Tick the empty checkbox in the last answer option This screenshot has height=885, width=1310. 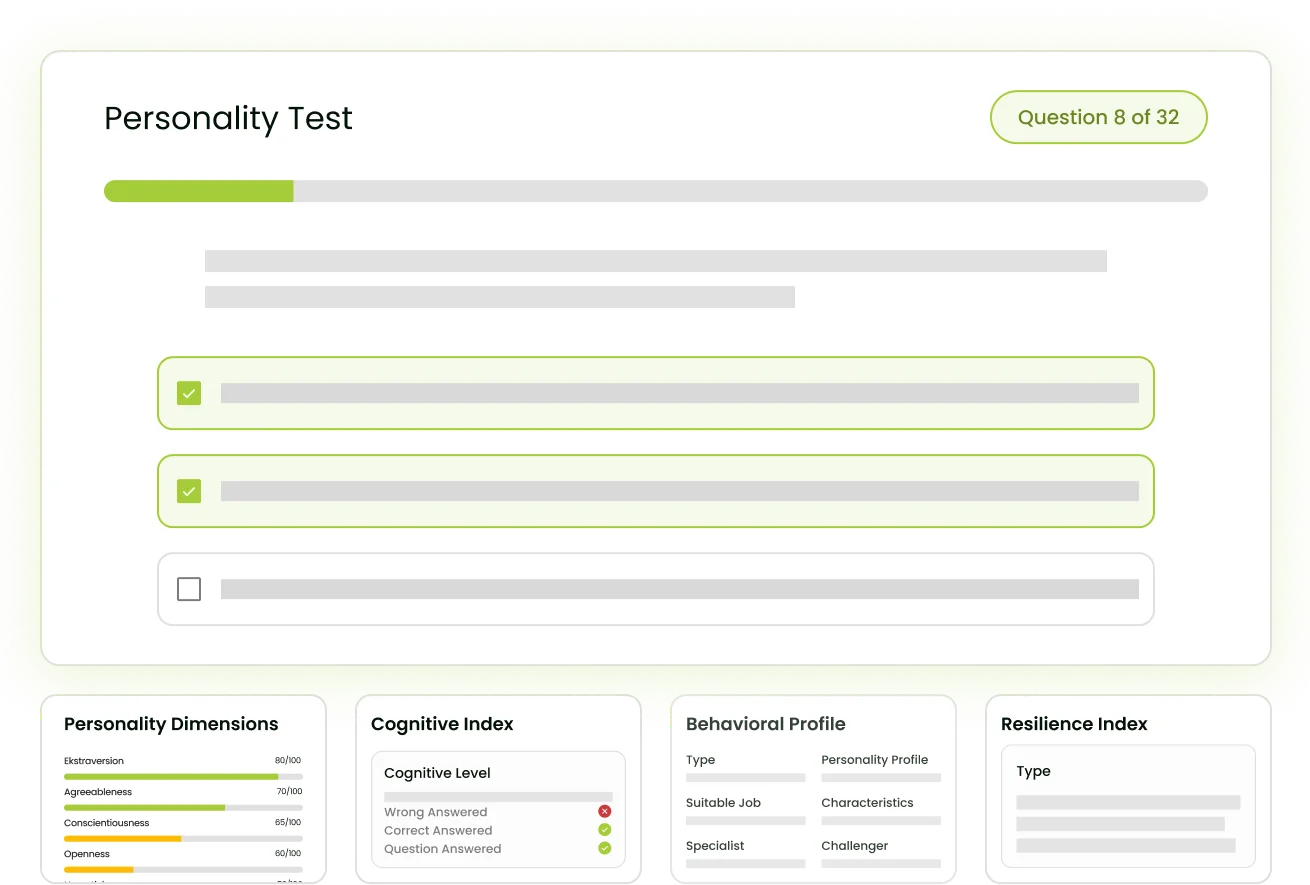pos(189,589)
